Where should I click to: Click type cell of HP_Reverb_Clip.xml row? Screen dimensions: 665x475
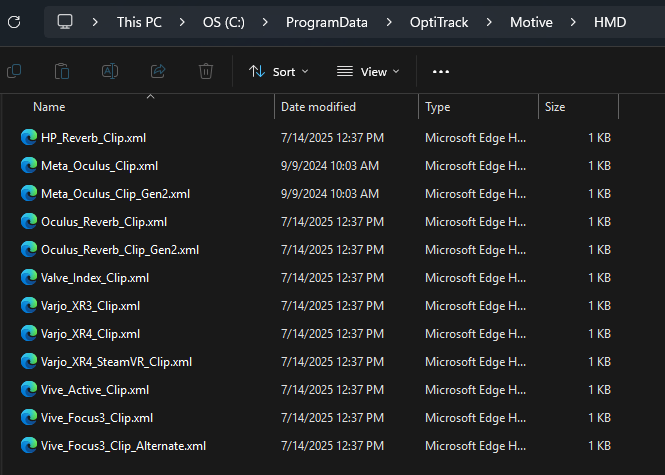coord(475,138)
